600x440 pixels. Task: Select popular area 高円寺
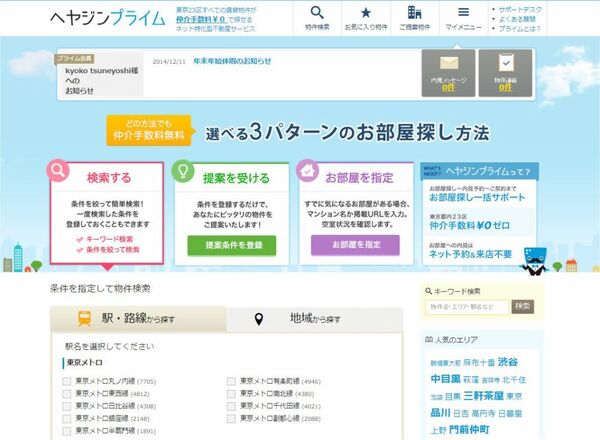483,414
